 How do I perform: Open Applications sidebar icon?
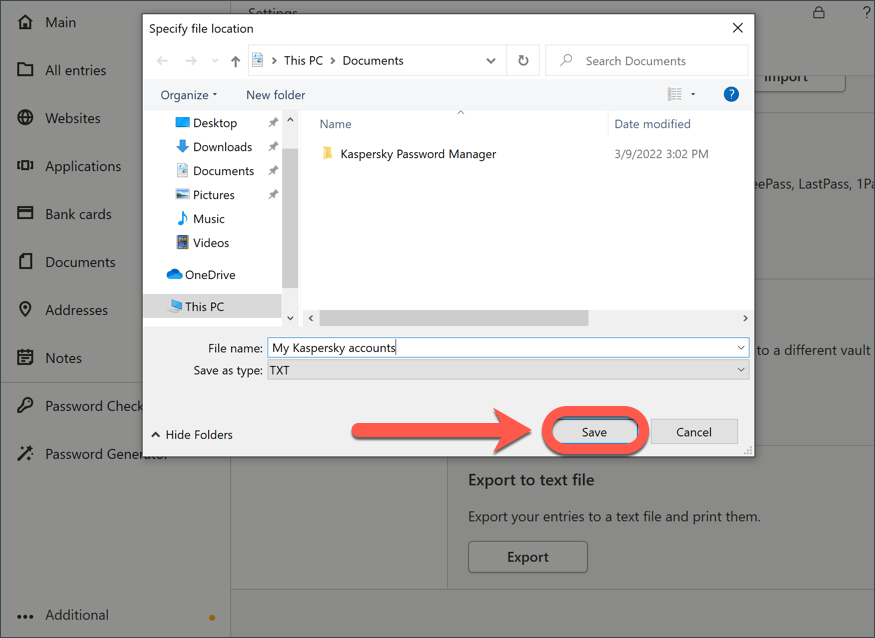tap(25, 166)
